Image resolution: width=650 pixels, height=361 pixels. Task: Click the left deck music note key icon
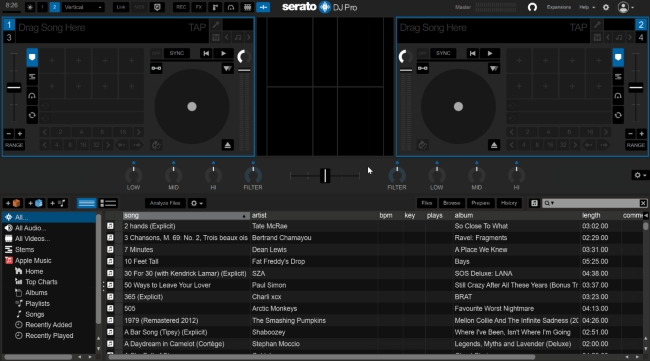click(x=238, y=38)
